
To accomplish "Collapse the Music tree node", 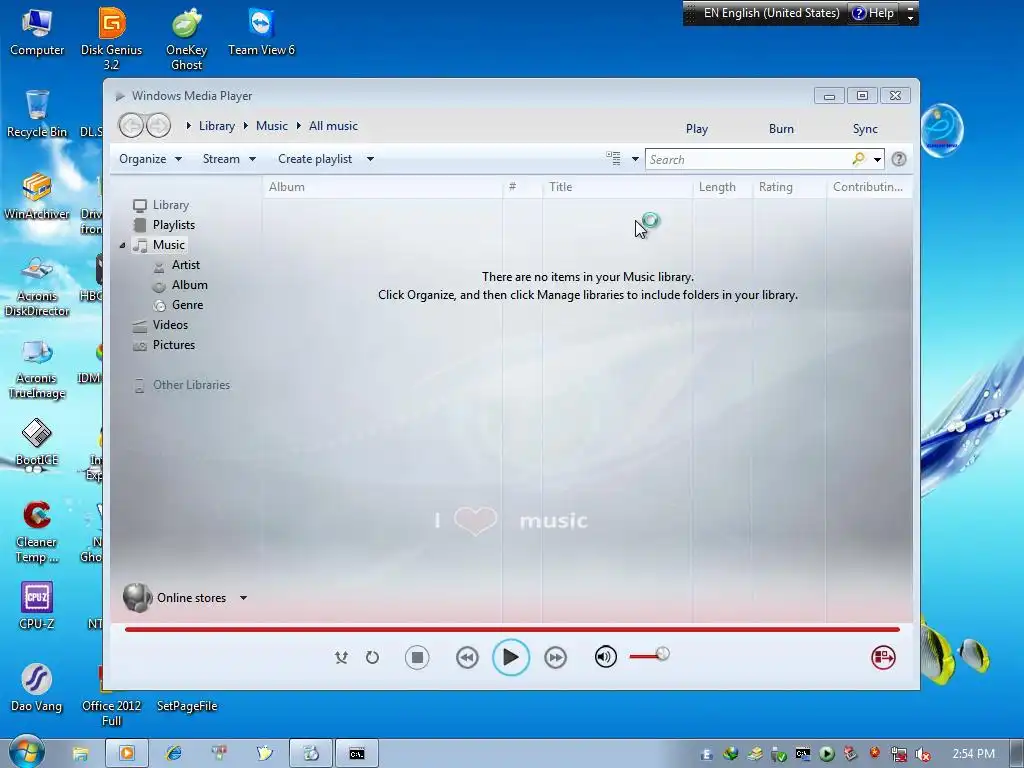I will (122, 246).
